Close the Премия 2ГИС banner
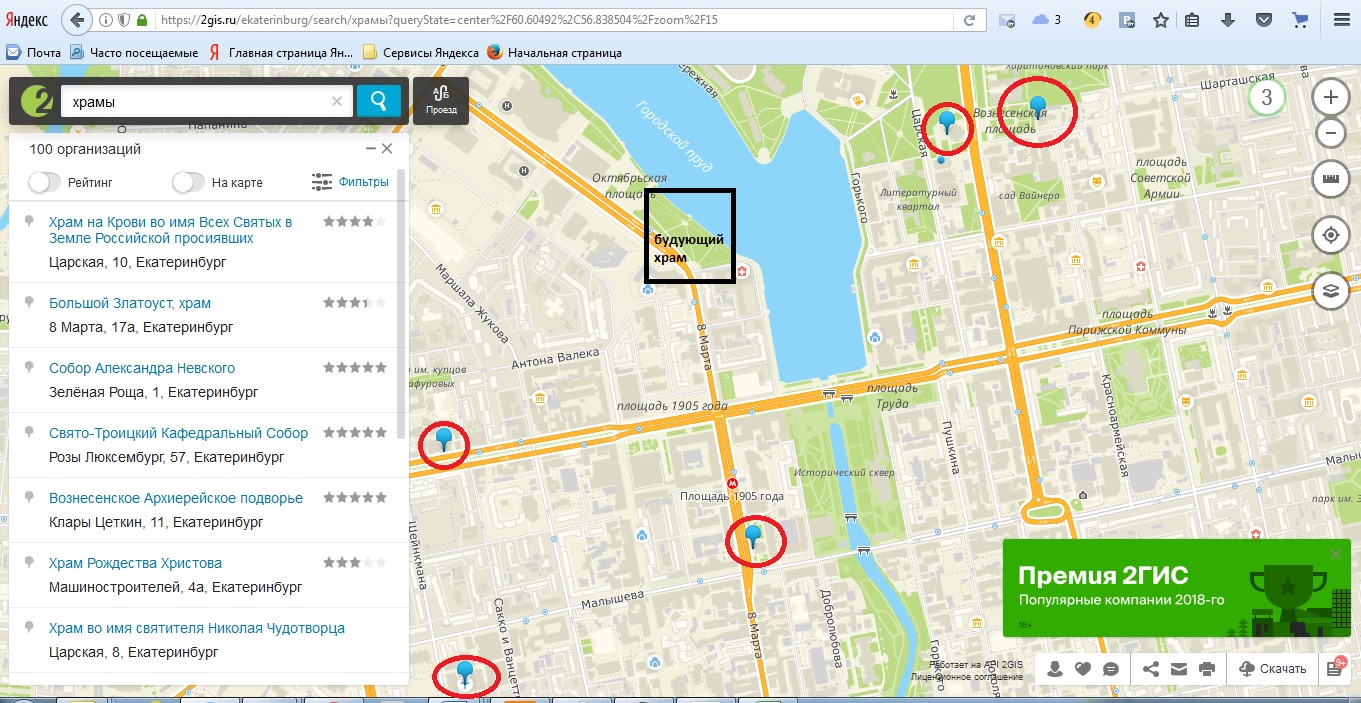The width and height of the screenshot is (1361, 703). pos(1336,554)
